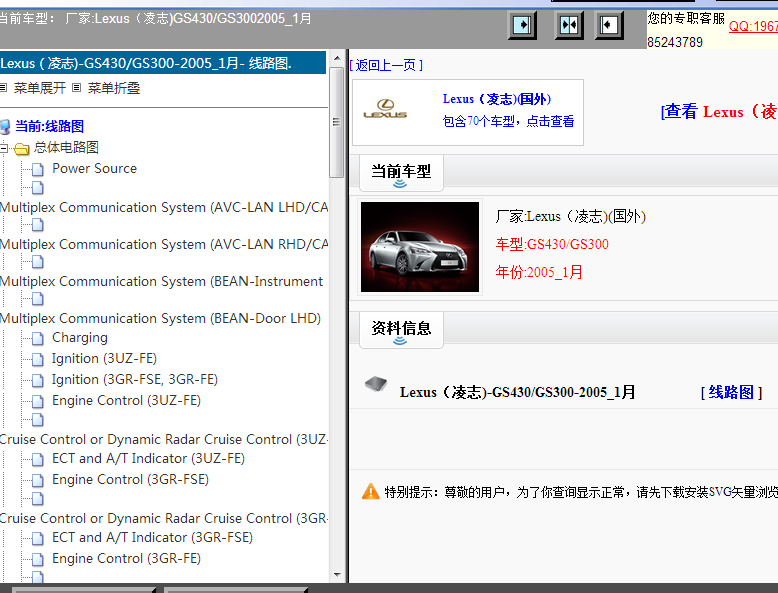Open Multiplex Communication System BEAN-Door LHD entry
This screenshot has width=778, height=593.
click(x=161, y=318)
